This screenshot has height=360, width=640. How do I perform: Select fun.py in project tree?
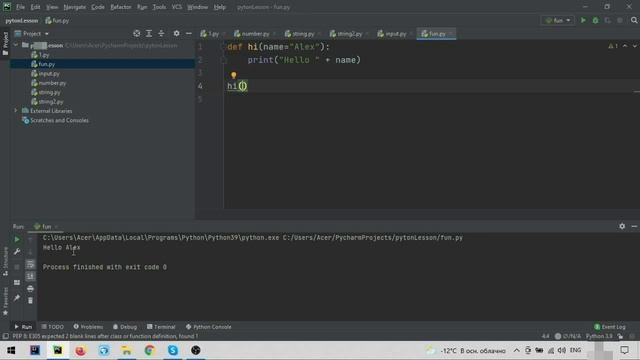[43, 64]
